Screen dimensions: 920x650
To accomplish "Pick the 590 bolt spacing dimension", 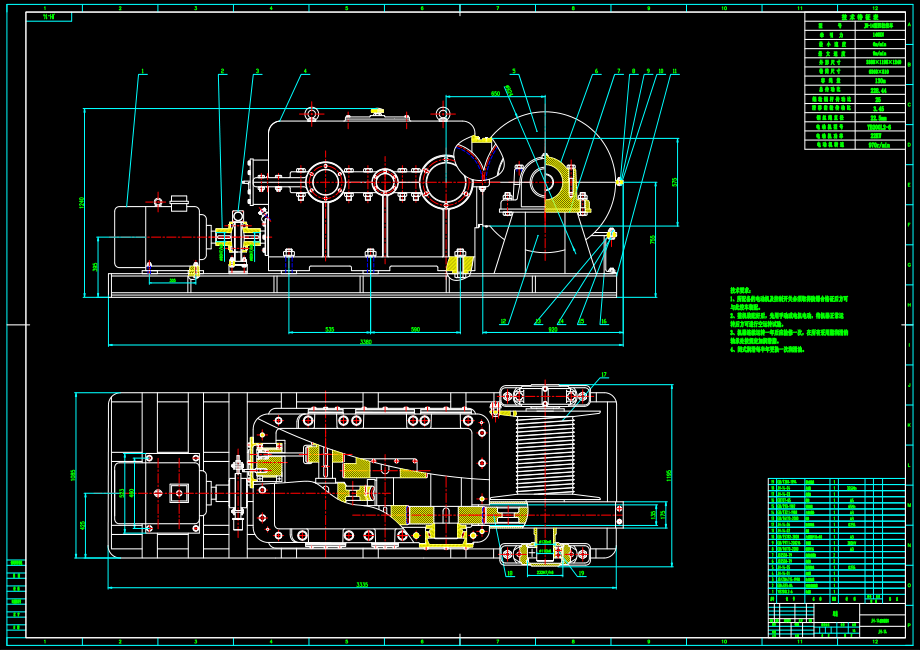I will [x=415, y=329].
